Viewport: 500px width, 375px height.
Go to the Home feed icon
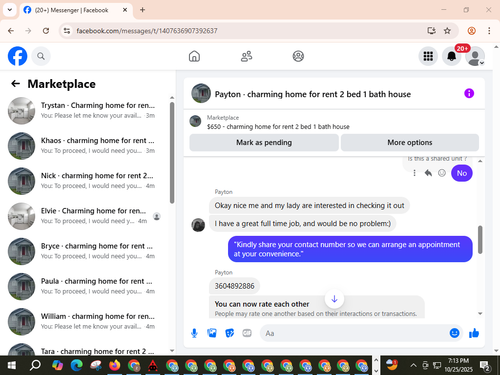coord(194,56)
